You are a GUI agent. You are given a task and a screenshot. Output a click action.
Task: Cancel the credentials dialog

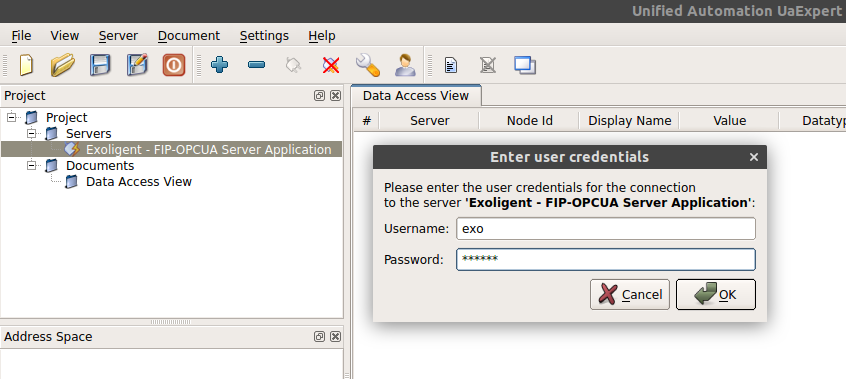(x=630, y=294)
